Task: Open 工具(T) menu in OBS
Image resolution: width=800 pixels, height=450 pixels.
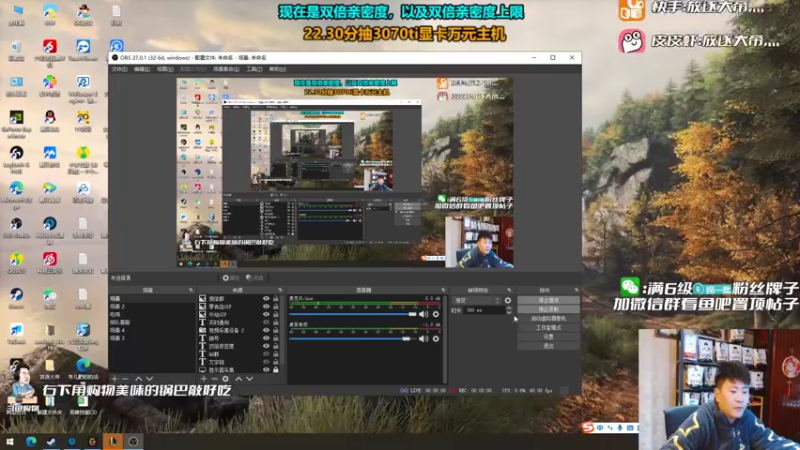Action: pos(254,69)
